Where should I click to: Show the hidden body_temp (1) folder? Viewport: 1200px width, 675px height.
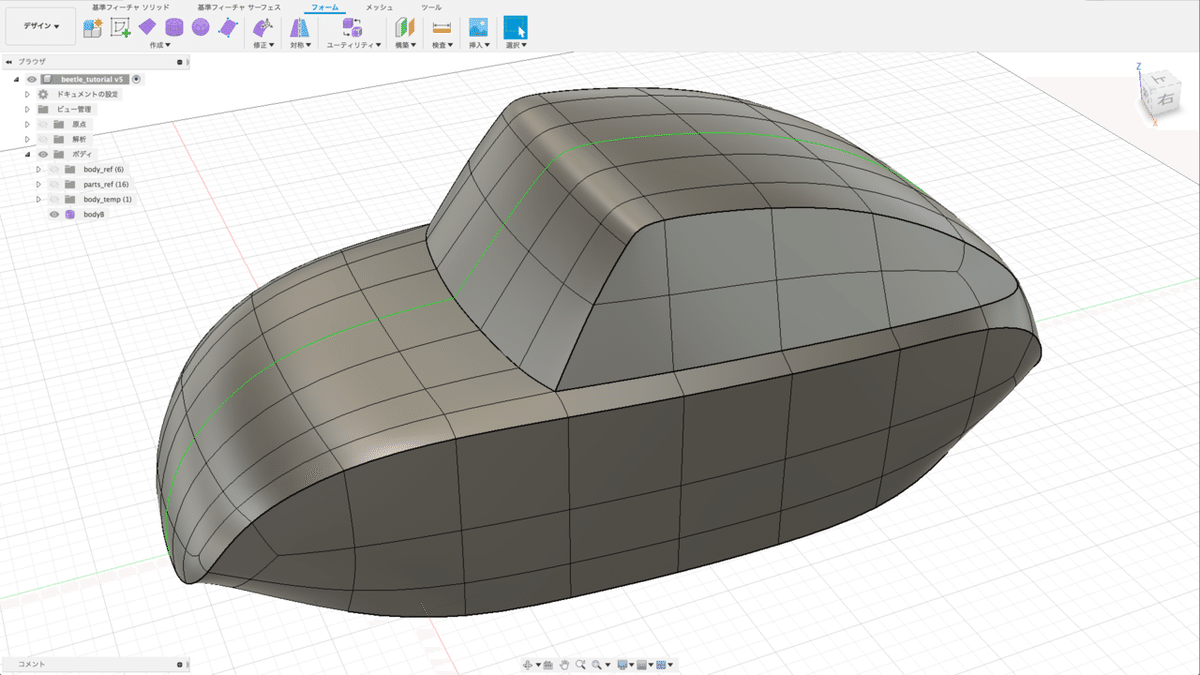(x=54, y=199)
